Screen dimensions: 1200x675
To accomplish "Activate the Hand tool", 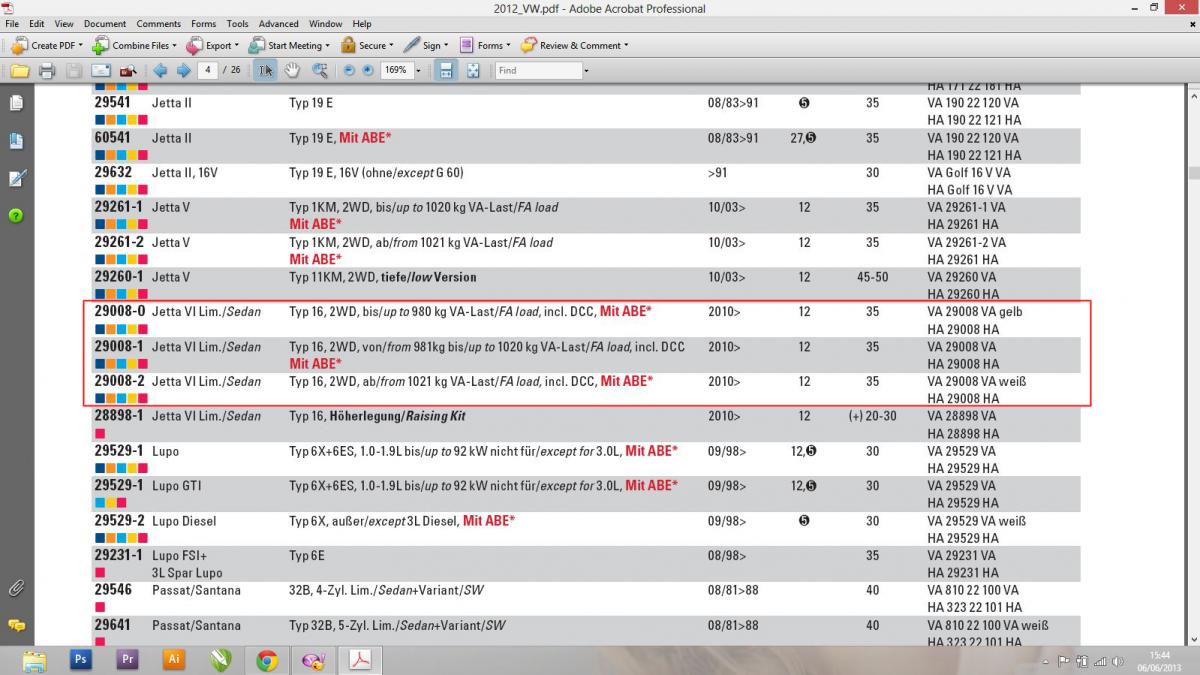I will coord(292,71).
